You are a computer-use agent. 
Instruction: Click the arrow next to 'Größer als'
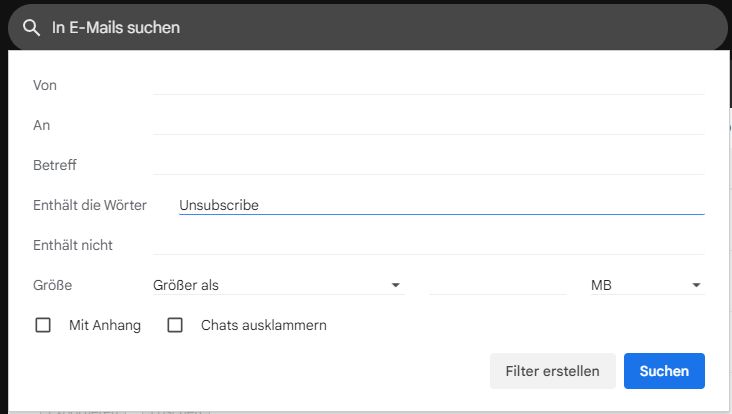tap(395, 285)
